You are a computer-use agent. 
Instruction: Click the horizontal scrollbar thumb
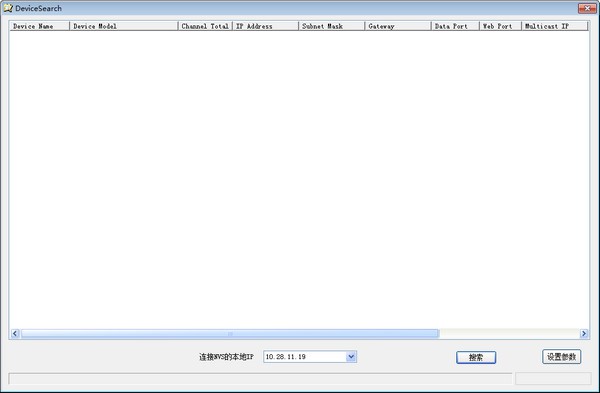[x=230, y=333]
